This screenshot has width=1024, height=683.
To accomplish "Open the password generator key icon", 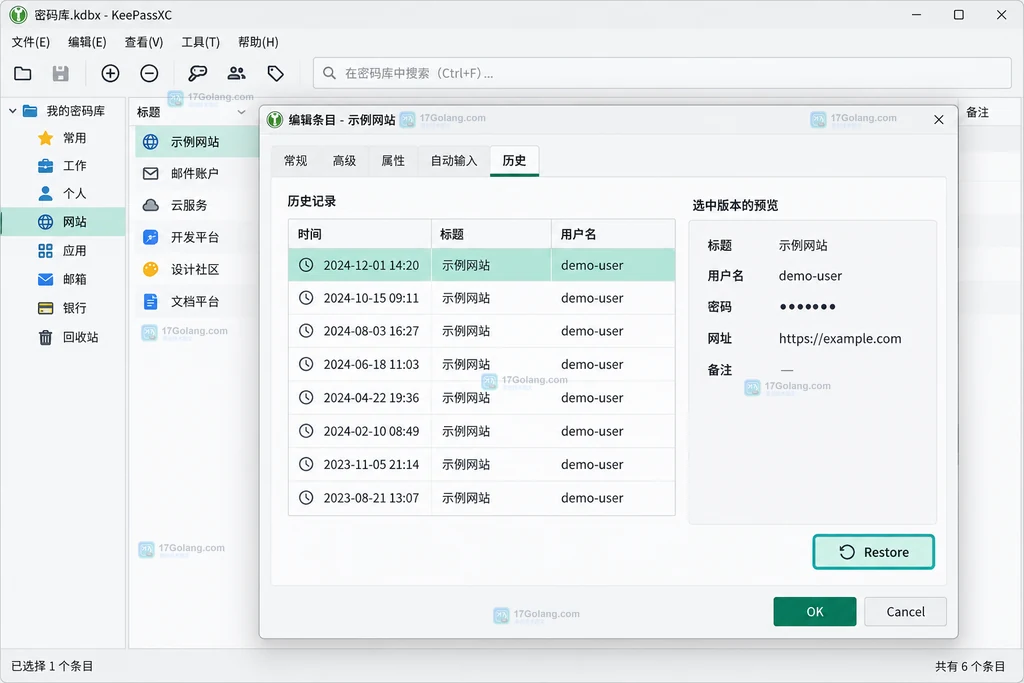I will click(197, 73).
